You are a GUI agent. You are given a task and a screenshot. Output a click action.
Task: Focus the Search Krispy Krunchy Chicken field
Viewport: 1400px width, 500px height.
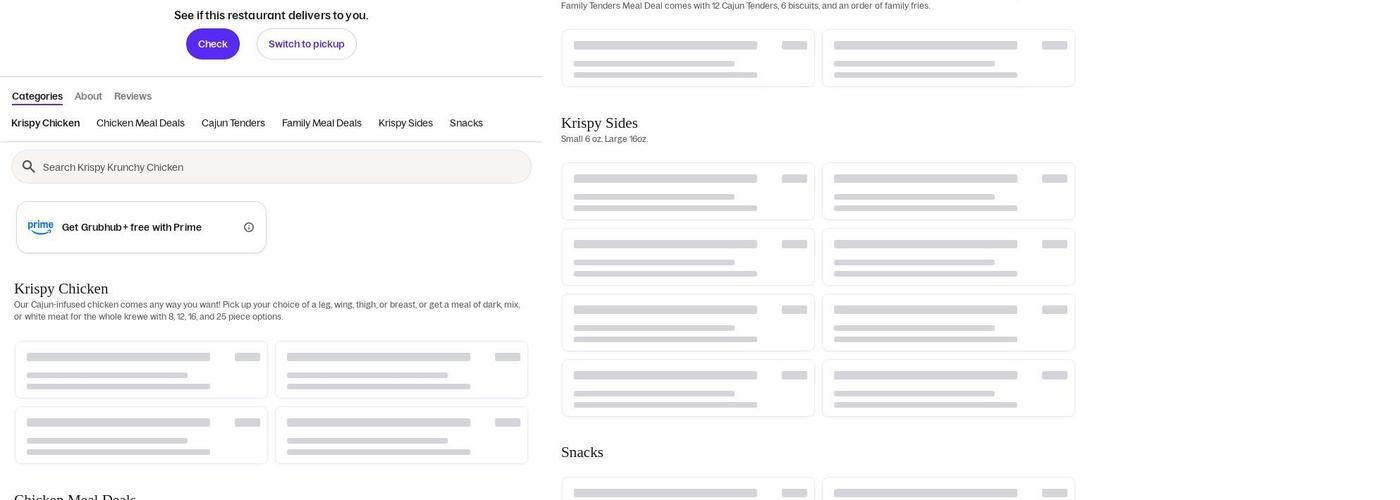pos(280,167)
